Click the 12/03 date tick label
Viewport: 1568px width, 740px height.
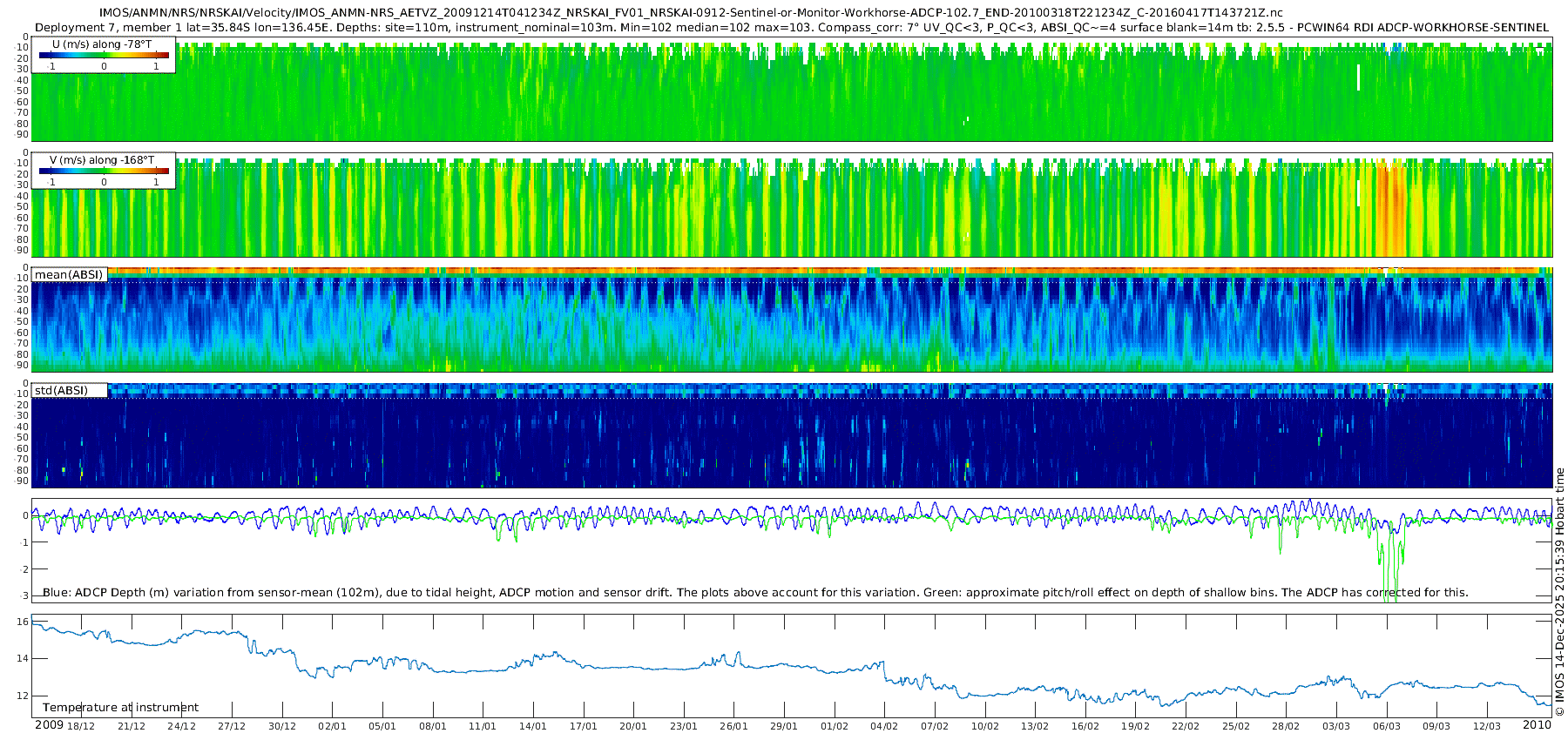coord(1487,726)
